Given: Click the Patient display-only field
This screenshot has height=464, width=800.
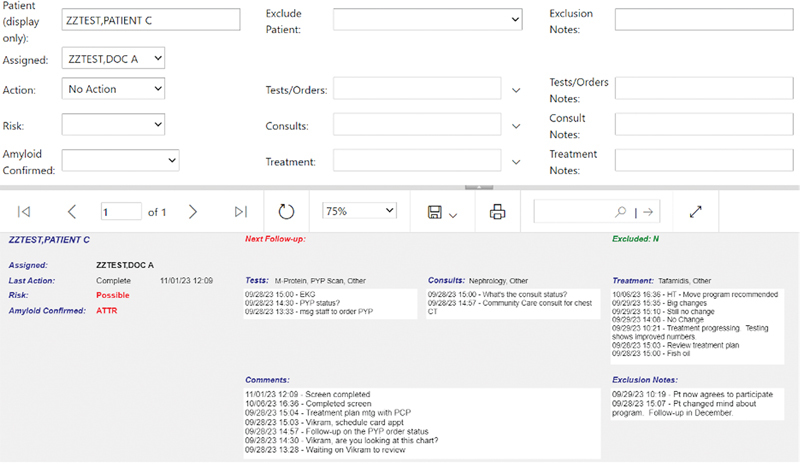Looking at the screenshot, I should tap(151, 20).
